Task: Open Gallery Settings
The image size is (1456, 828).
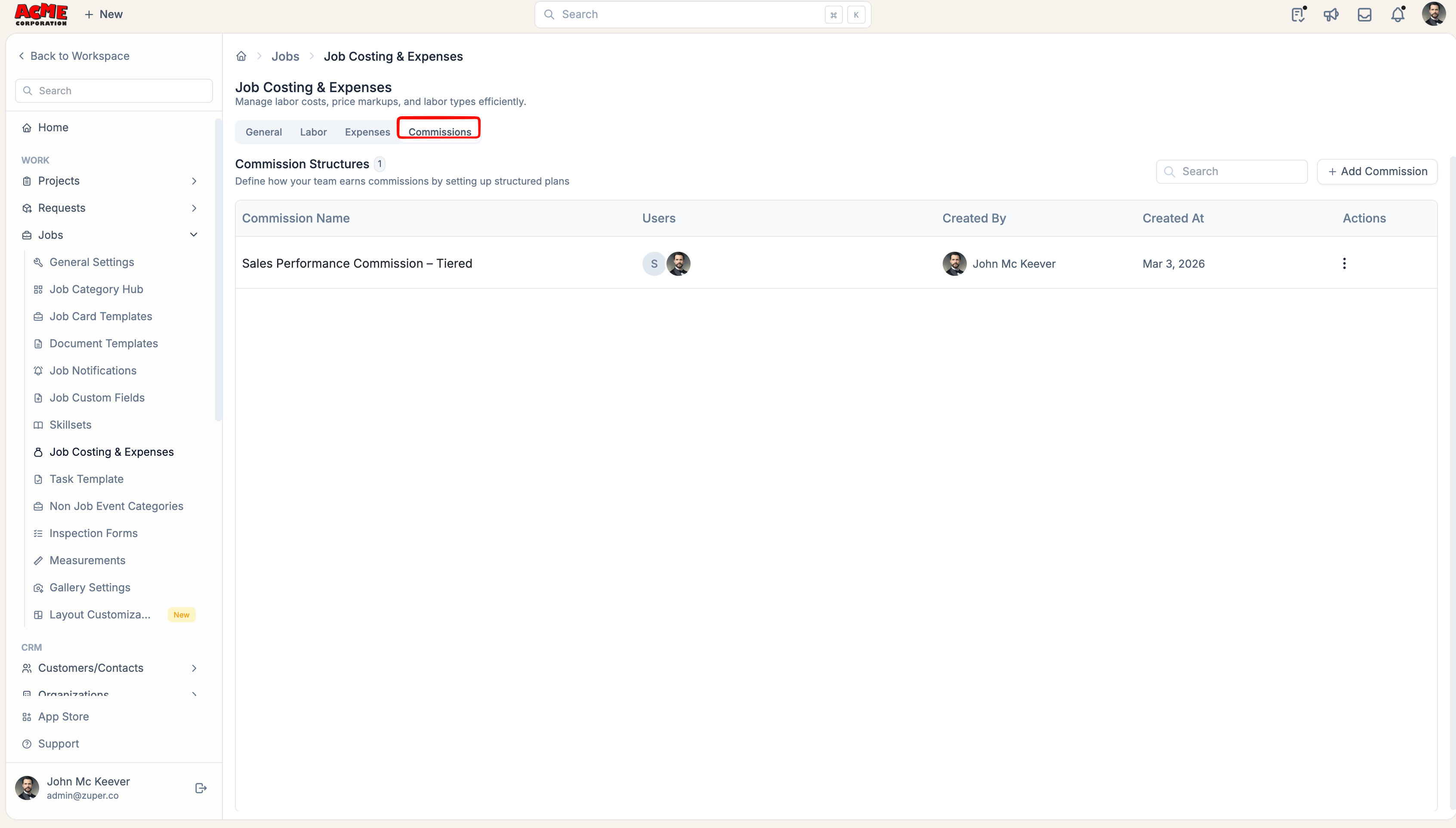Action: 89,587
